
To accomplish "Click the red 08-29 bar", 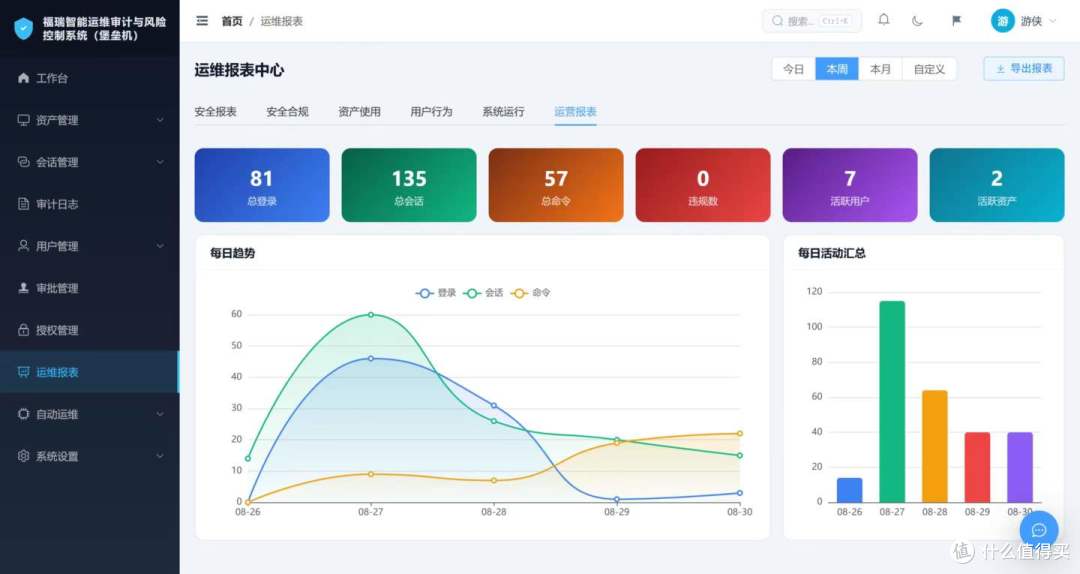I will click(977, 467).
